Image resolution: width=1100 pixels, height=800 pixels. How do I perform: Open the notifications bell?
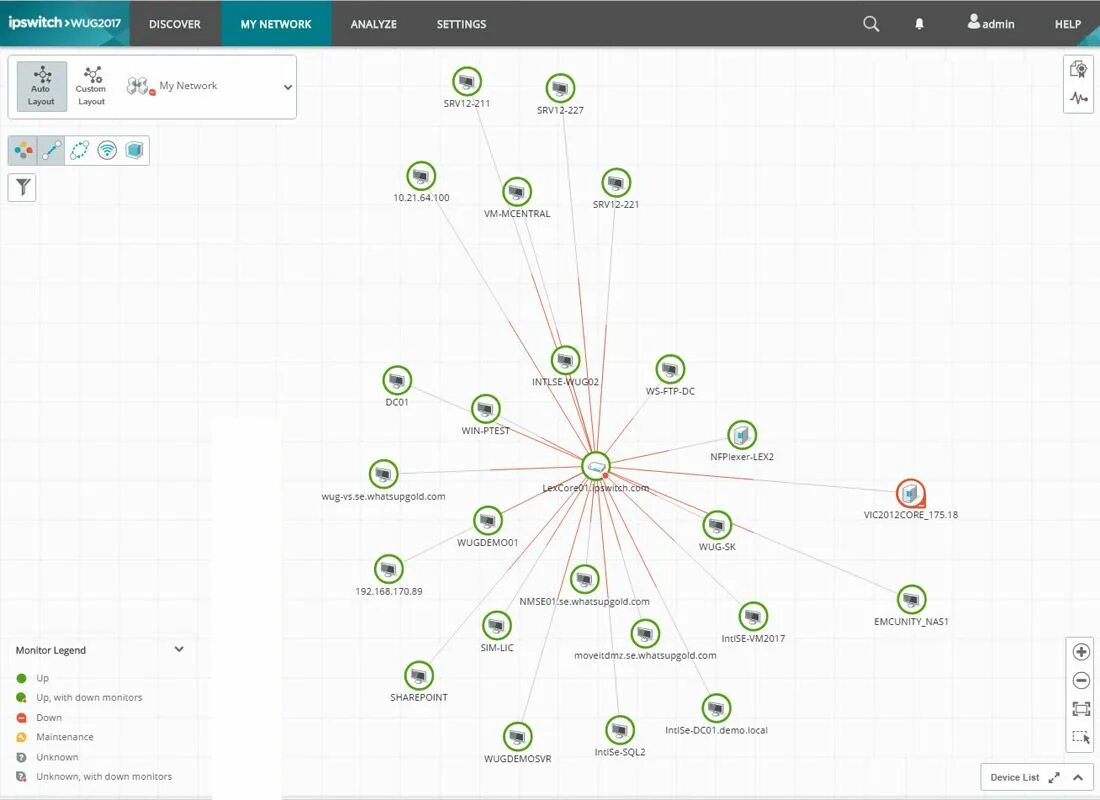click(919, 24)
